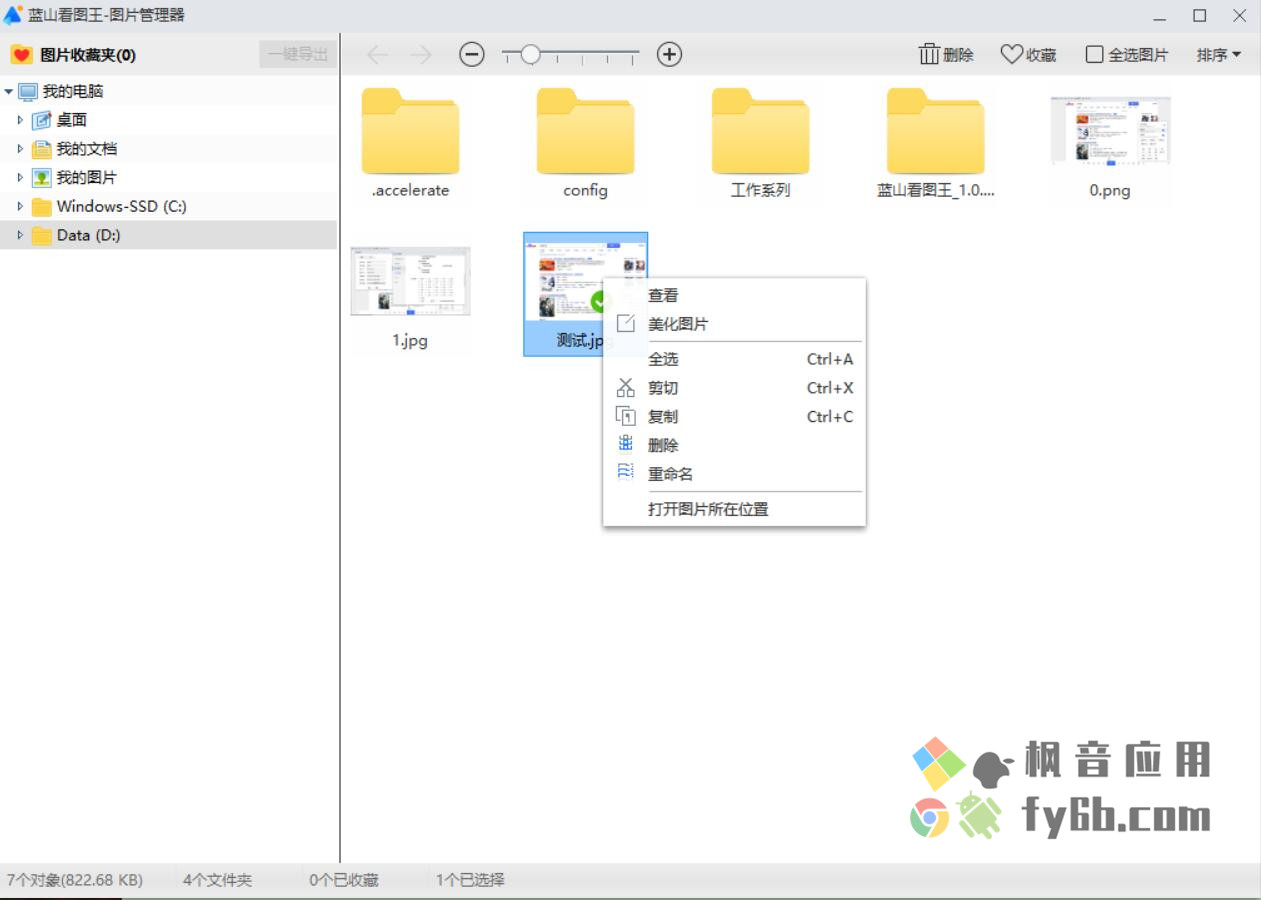The height and width of the screenshot is (900, 1261).
Task: Click the back navigation arrow
Action: [x=377, y=55]
